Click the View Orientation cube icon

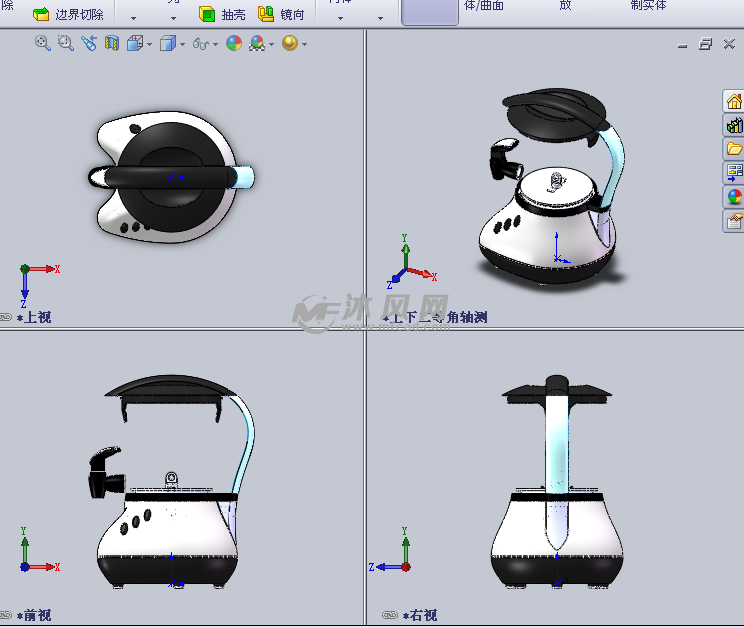point(135,44)
